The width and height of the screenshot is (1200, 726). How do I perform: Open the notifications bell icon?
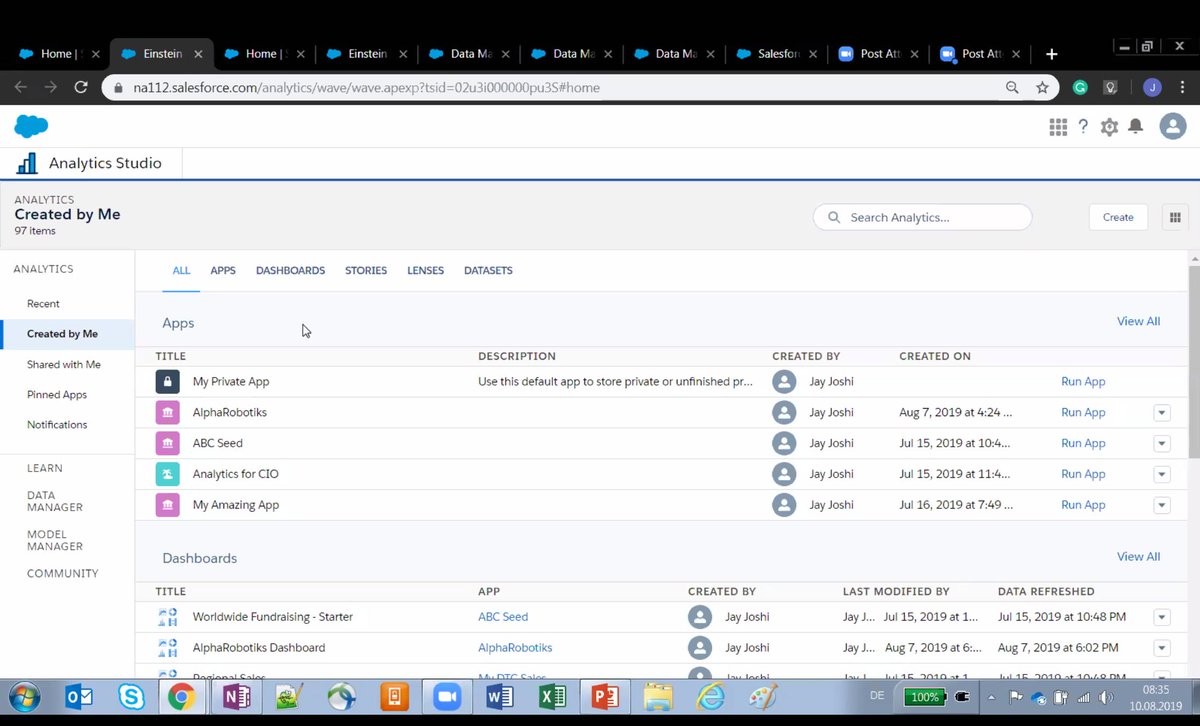[1136, 127]
